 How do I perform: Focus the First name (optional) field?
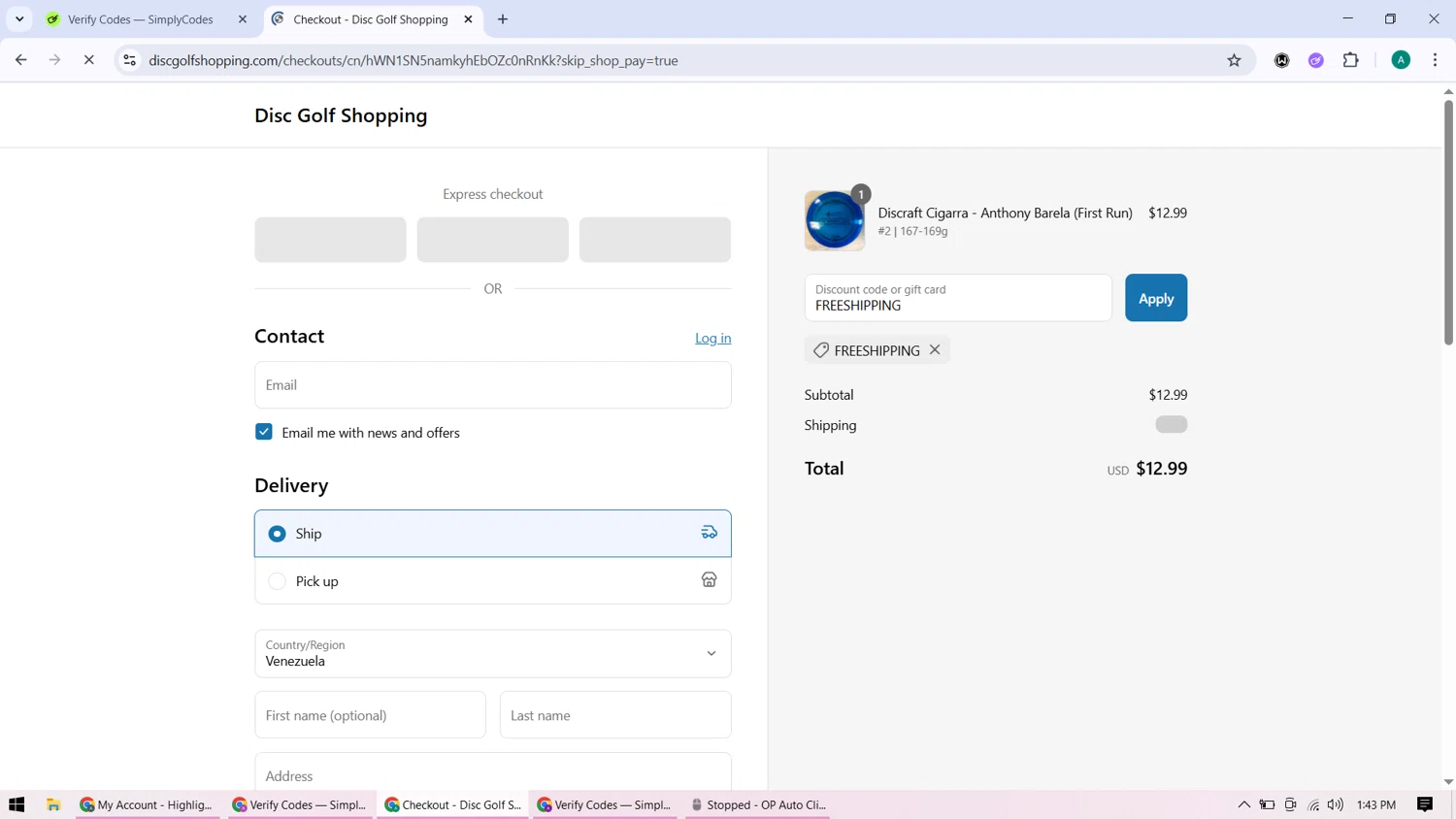tap(370, 715)
